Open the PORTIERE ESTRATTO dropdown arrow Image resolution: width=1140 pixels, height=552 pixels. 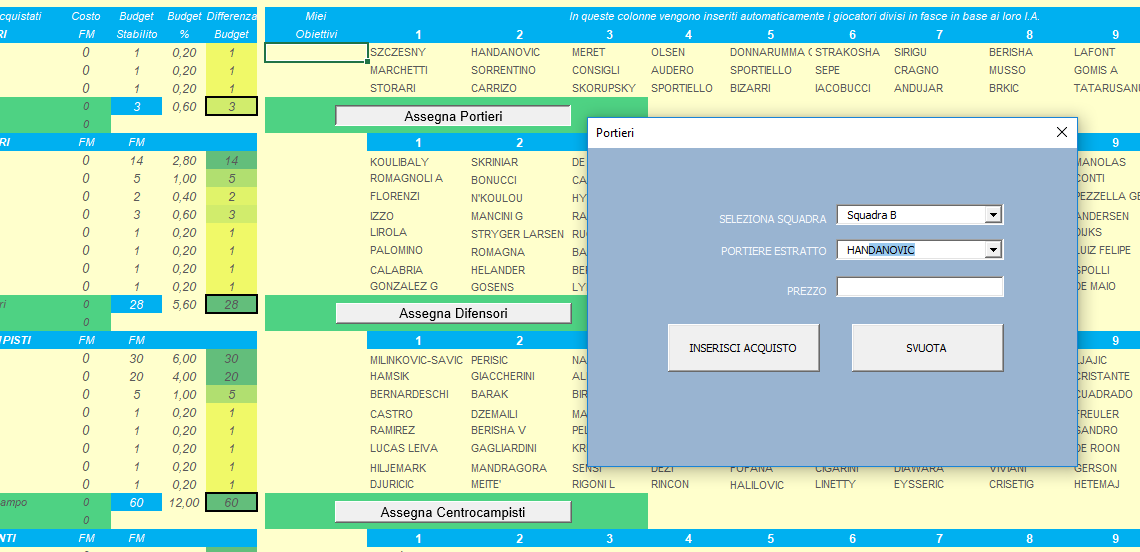[993, 249]
